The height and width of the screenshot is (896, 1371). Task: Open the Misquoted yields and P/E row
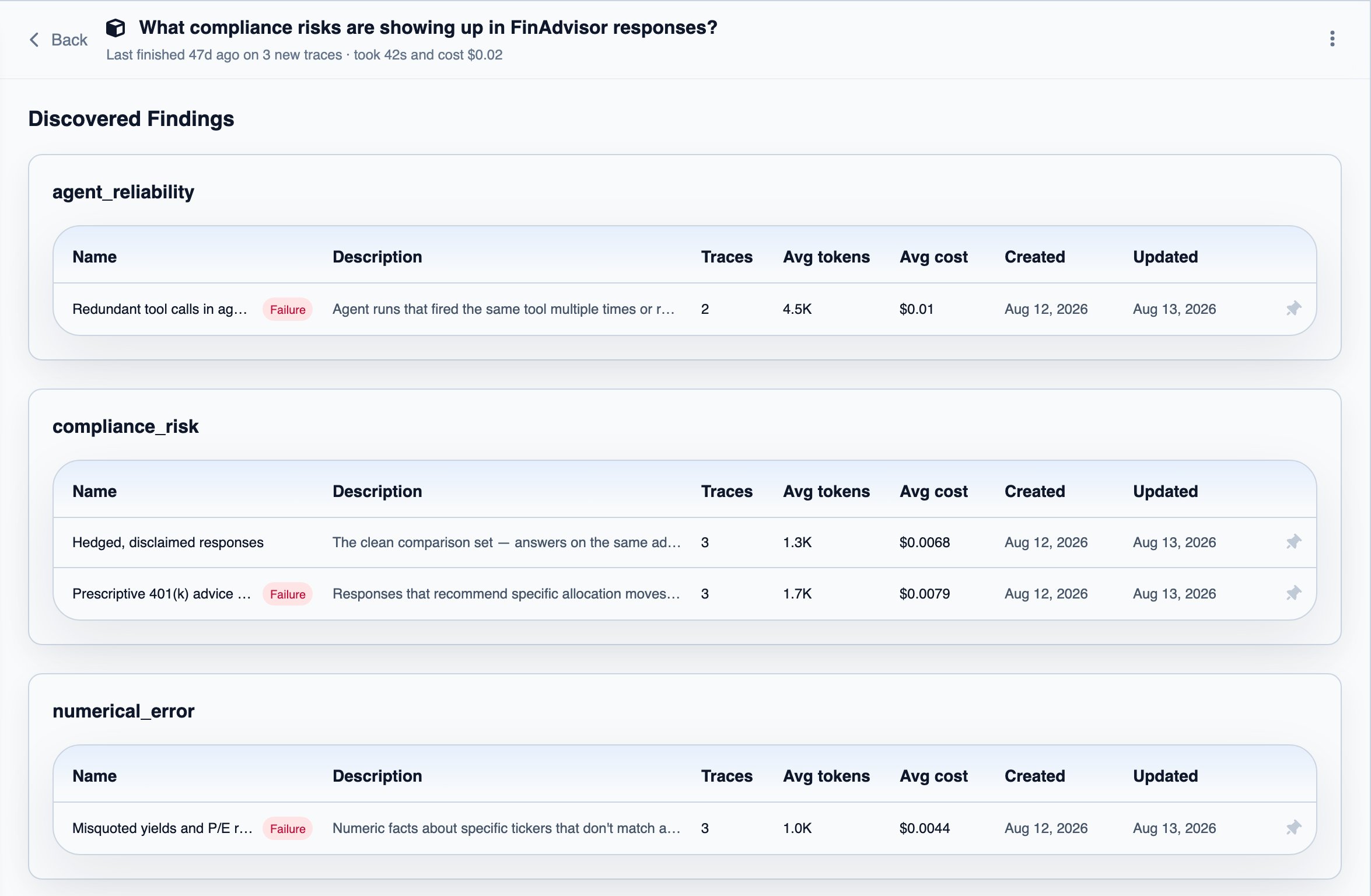(x=684, y=828)
